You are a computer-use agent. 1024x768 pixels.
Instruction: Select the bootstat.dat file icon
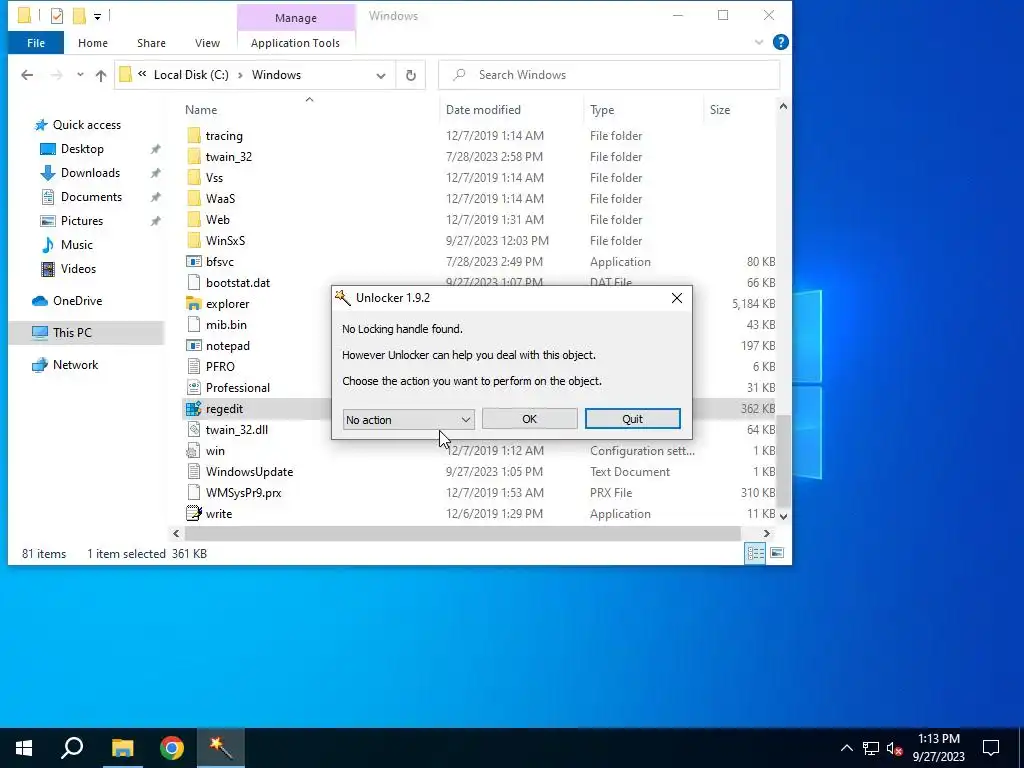coord(193,283)
